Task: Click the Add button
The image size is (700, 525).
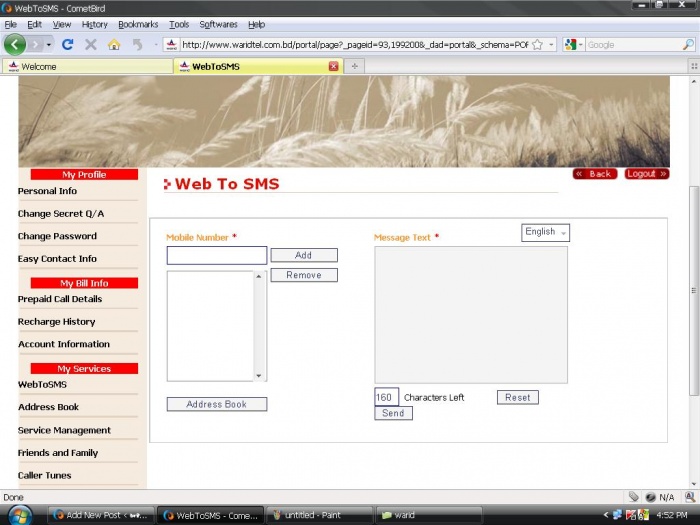Action: tap(304, 255)
